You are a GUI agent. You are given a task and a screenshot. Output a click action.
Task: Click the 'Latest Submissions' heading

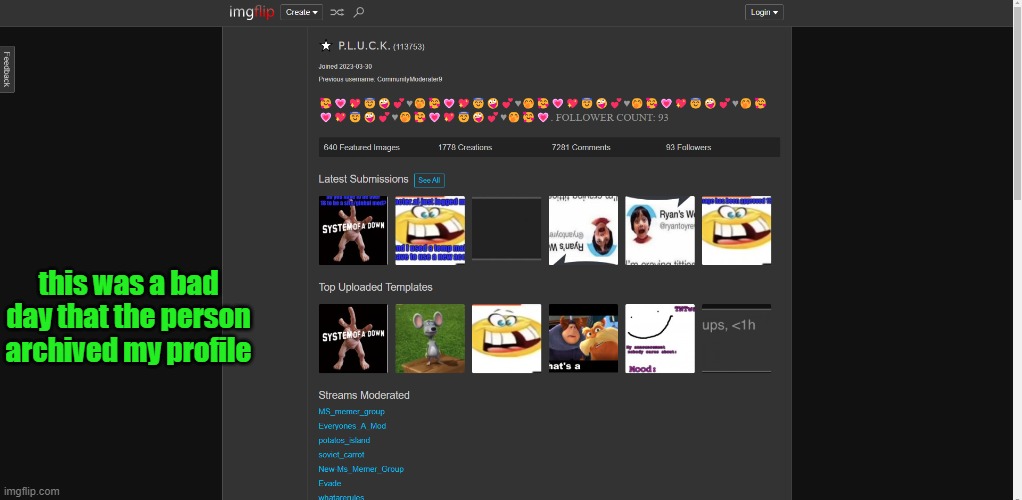[363, 179]
